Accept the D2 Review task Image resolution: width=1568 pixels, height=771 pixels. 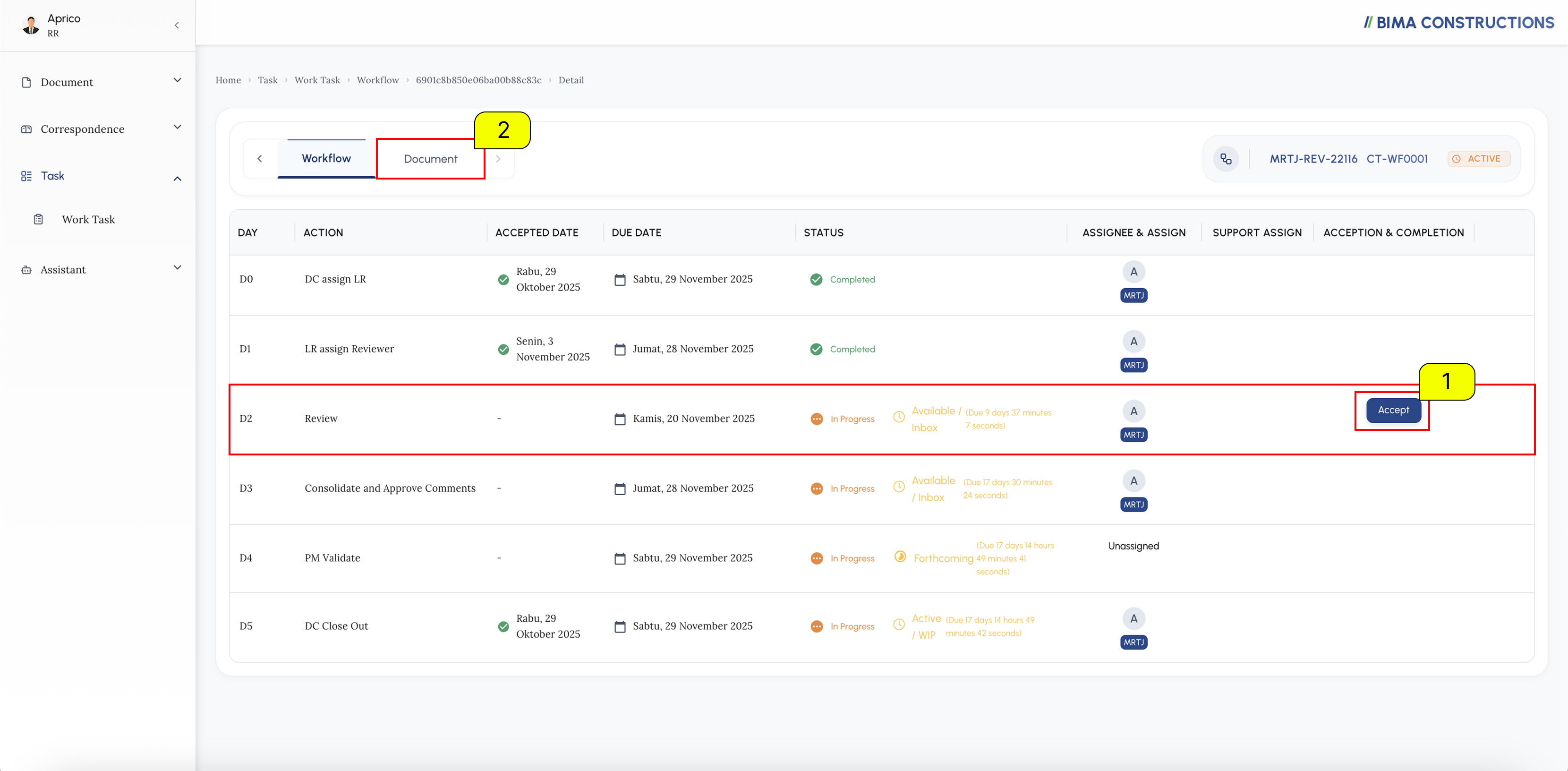[x=1393, y=411]
